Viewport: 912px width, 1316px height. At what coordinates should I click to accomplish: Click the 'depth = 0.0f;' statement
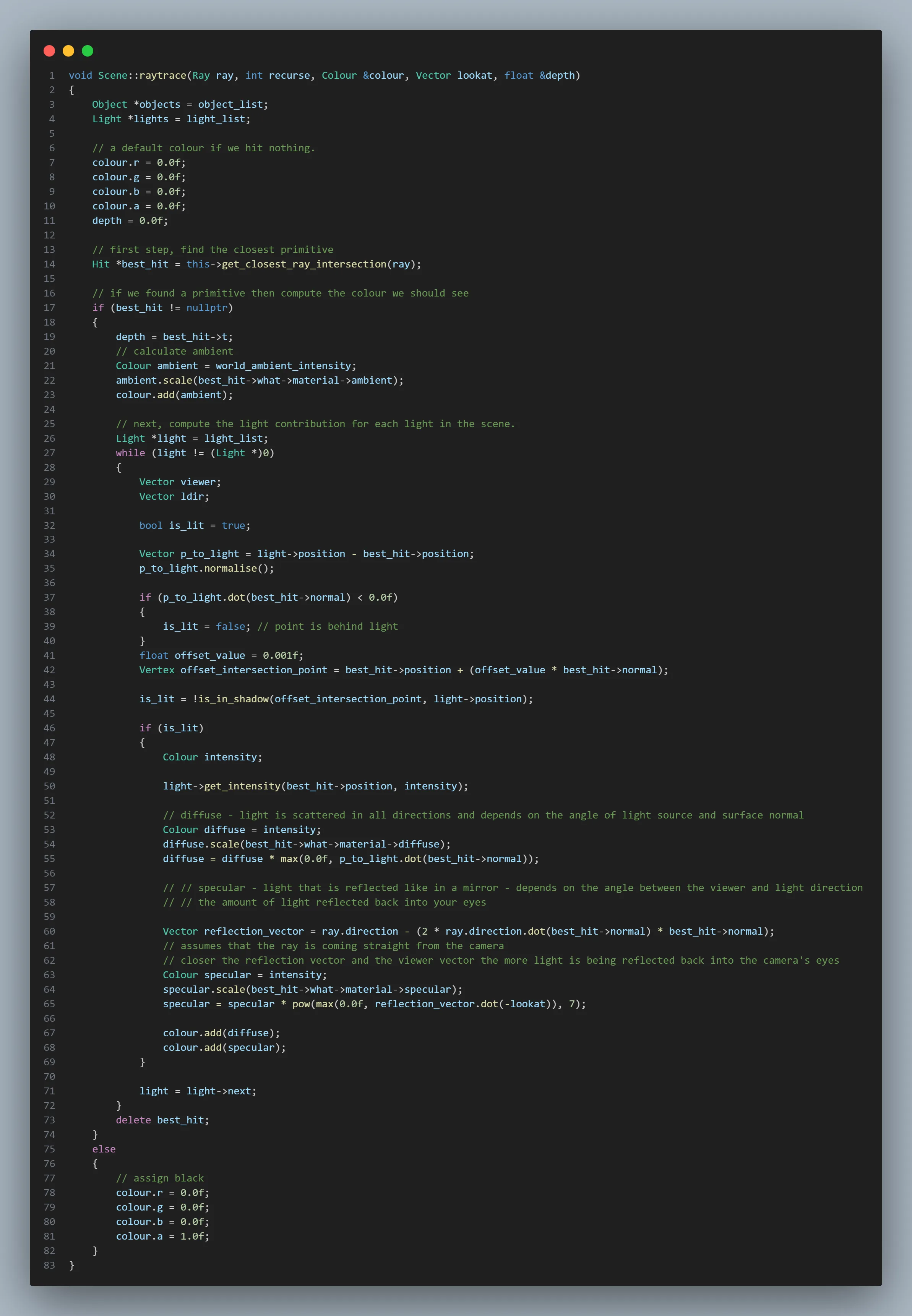[130, 220]
